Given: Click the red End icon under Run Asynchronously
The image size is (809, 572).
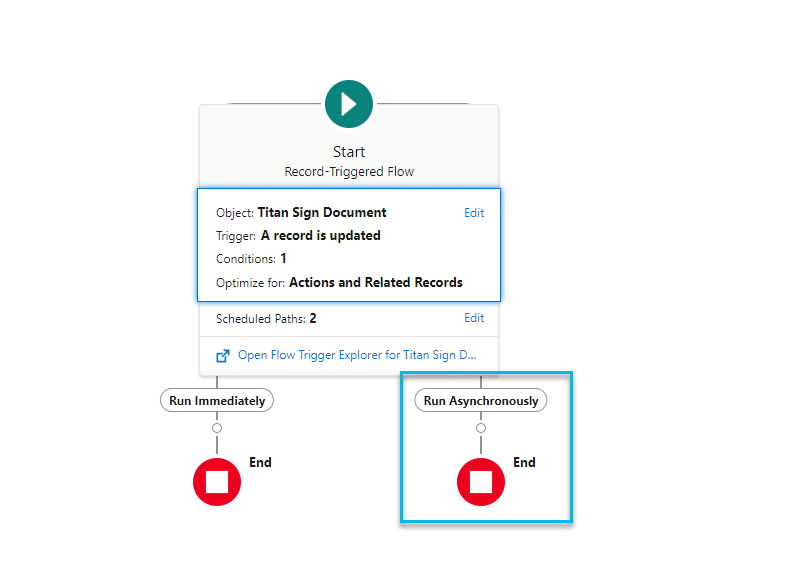Looking at the screenshot, I should 481,482.
